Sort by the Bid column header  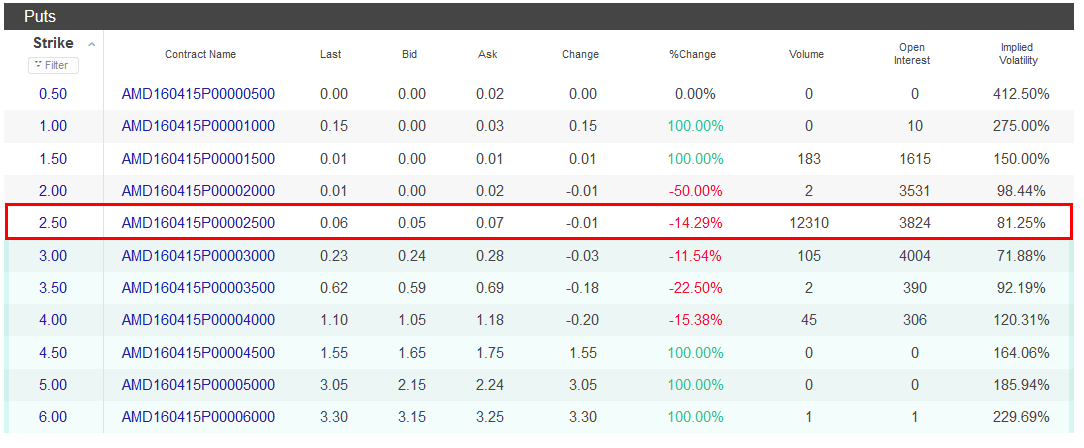coord(409,54)
